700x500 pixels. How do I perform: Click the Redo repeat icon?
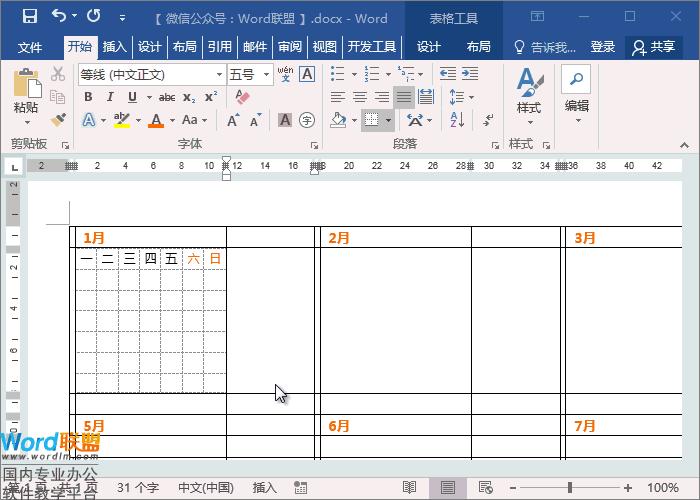[x=94, y=16]
